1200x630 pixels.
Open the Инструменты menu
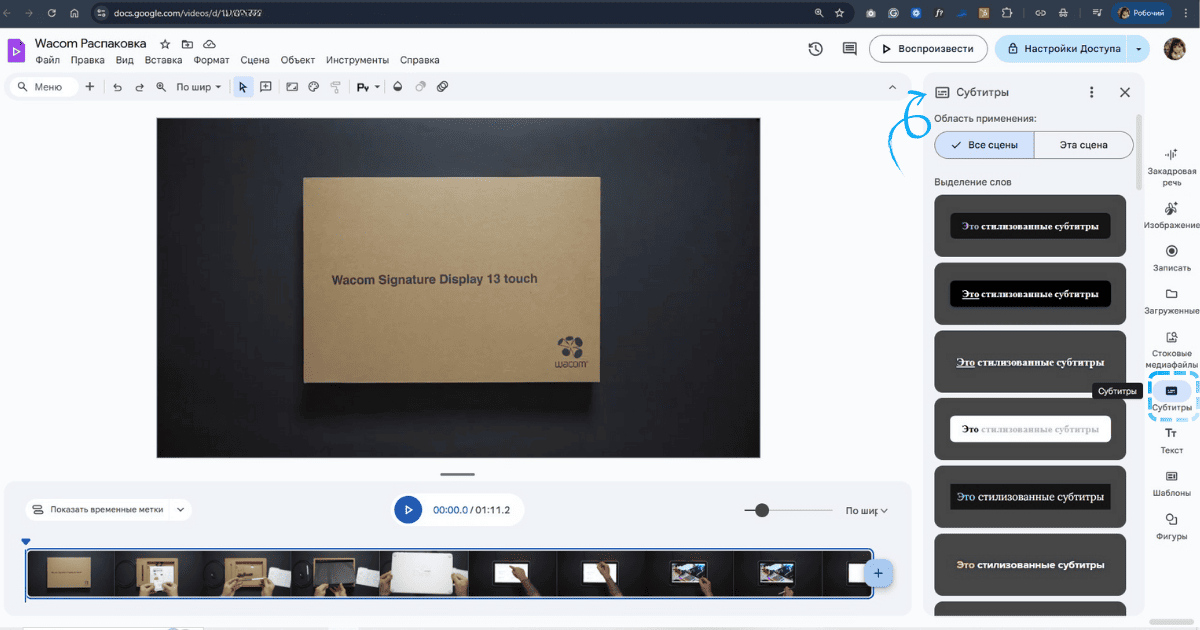[x=358, y=59]
